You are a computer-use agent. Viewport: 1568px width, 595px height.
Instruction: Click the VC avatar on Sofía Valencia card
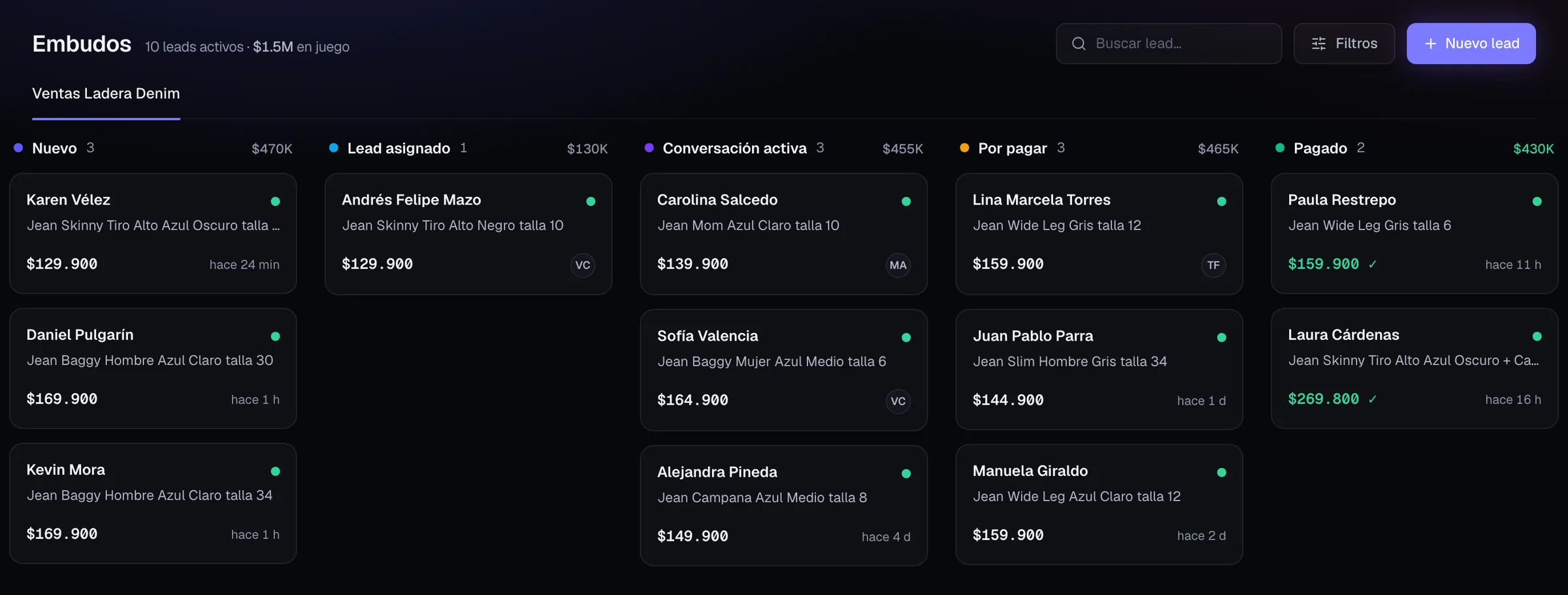tap(898, 401)
